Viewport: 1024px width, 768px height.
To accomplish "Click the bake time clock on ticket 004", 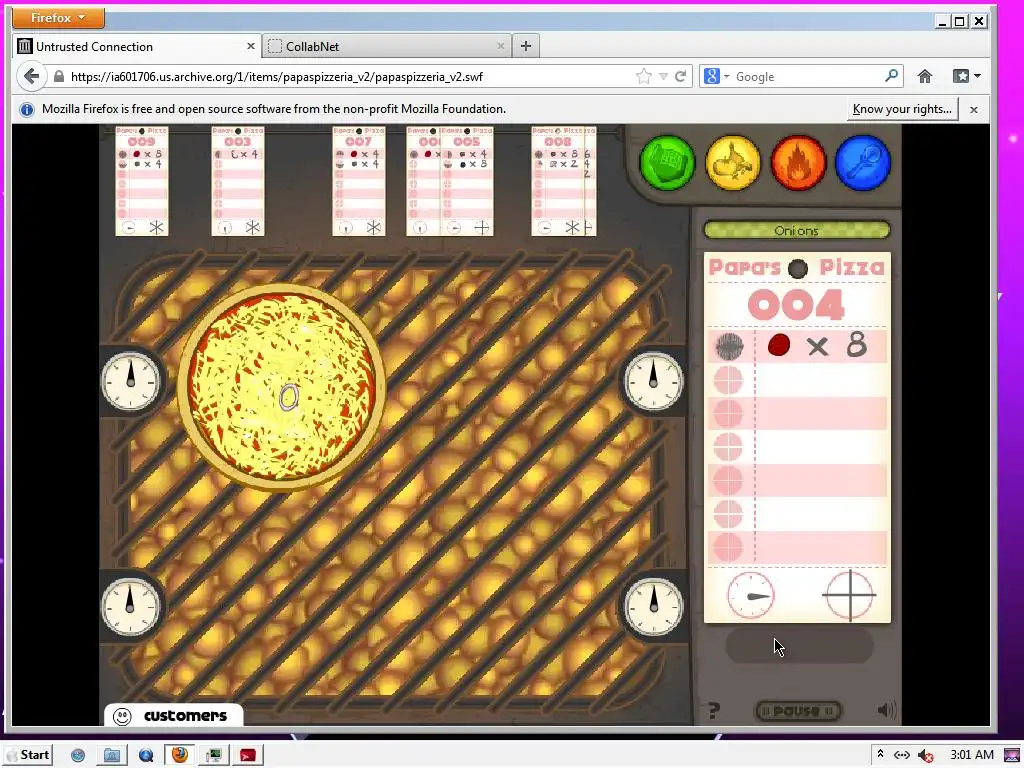I will [750, 596].
